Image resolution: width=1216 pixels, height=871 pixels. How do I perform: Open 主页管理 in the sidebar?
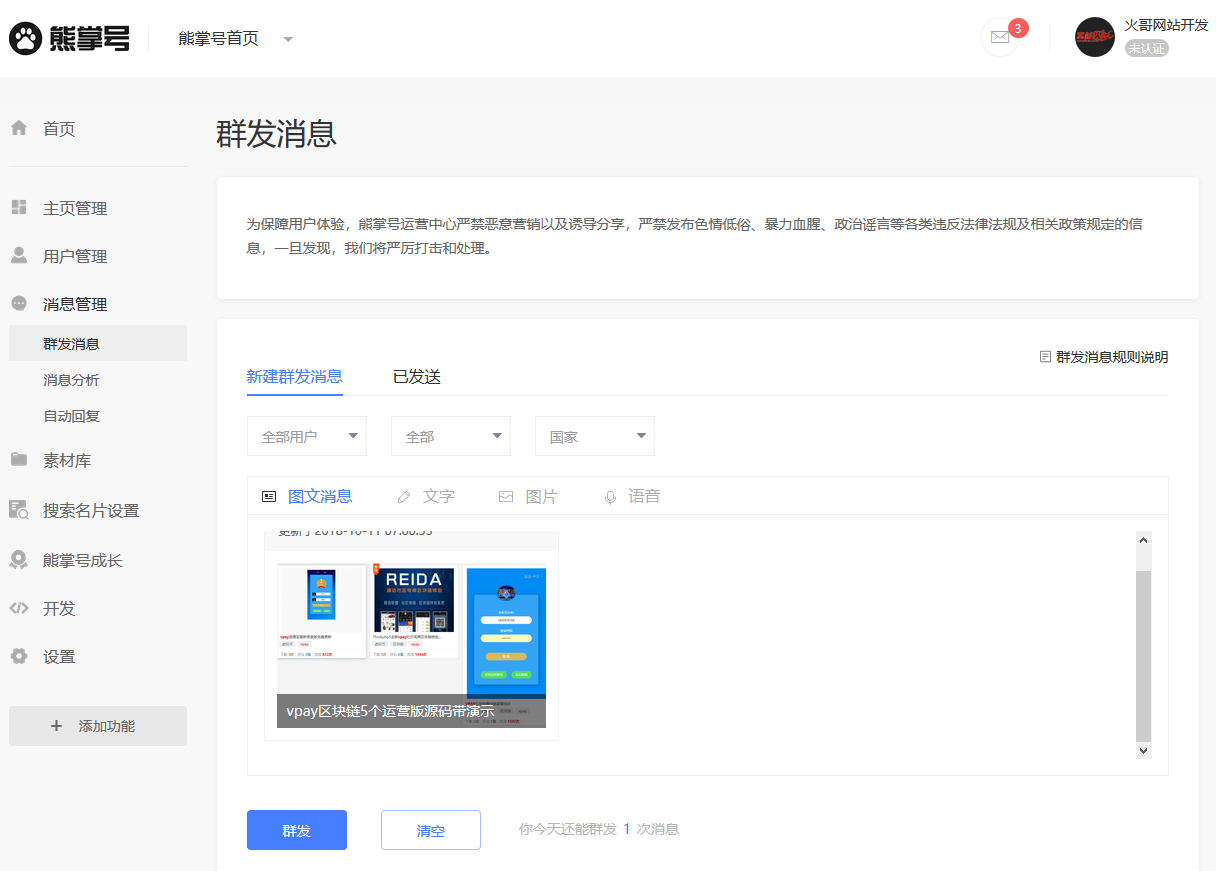[74, 208]
